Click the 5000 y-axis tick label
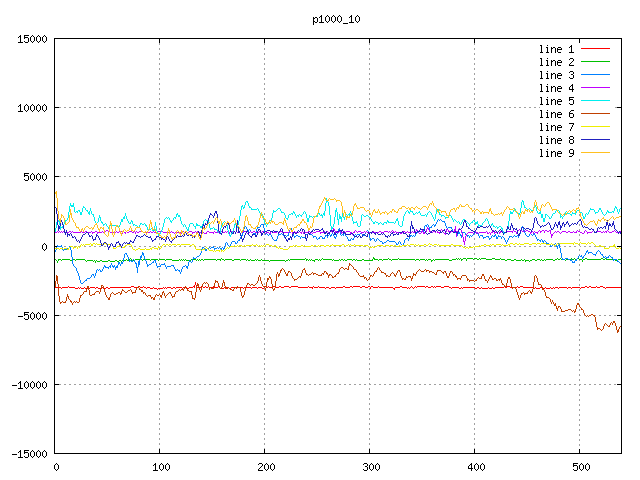This screenshot has width=640, height=480. tap(34, 177)
